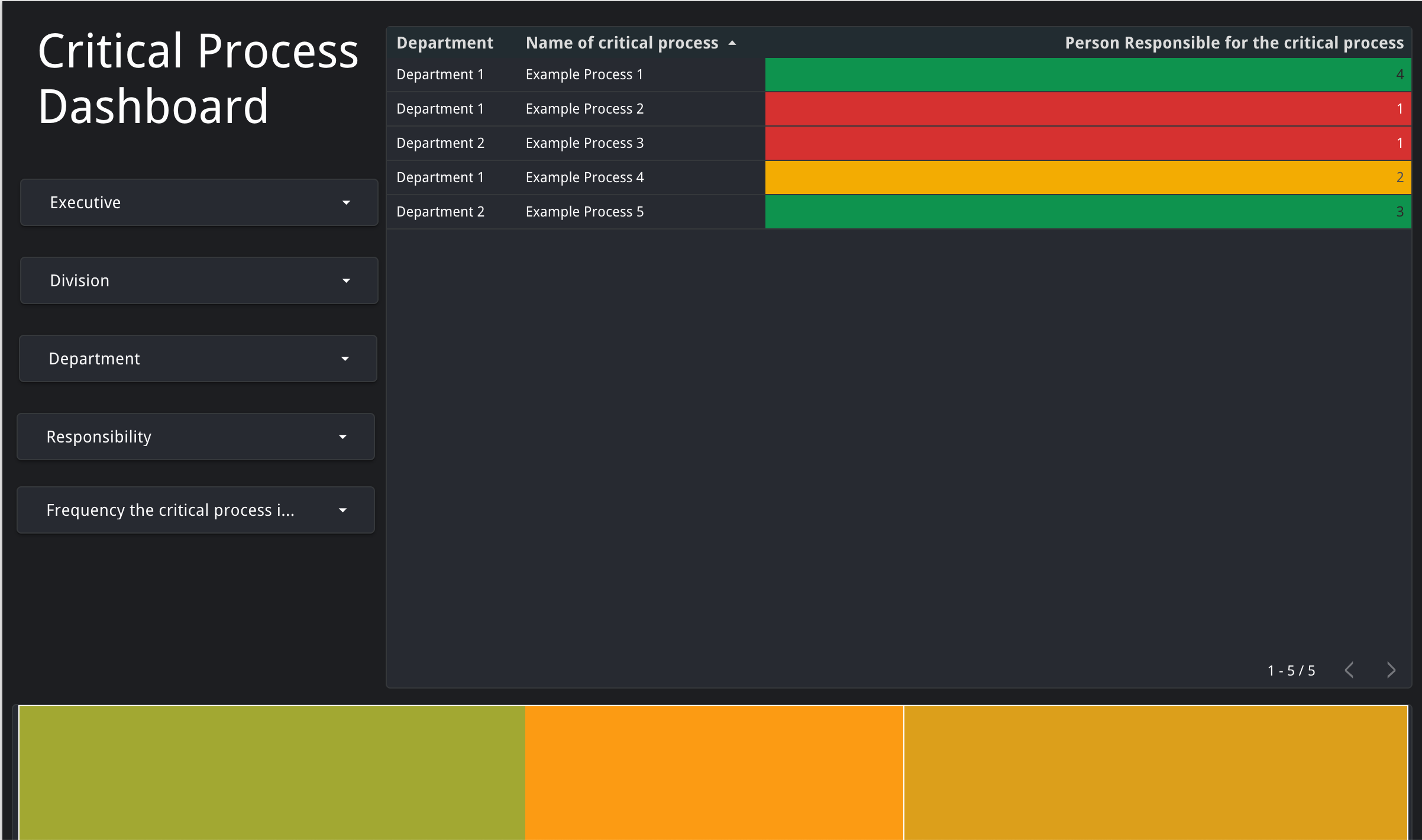The height and width of the screenshot is (840, 1422).
Task: Click the sort arrow beside Name of critical process
Action: coord(732,43)
